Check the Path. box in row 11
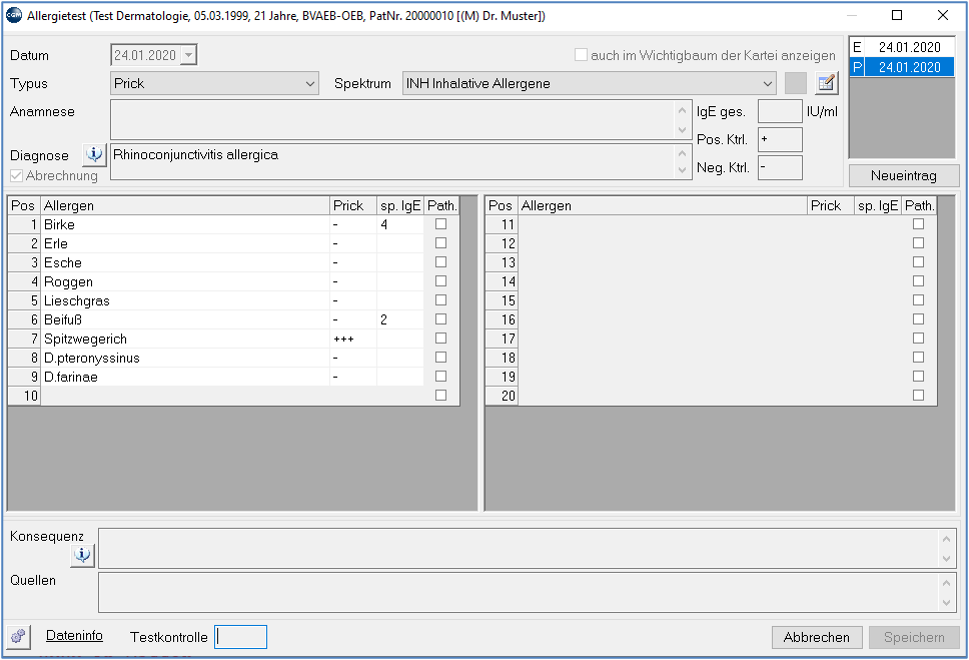The width and height of the screenshot is (969, 660). pyautogui.click(x=918, y=224)
